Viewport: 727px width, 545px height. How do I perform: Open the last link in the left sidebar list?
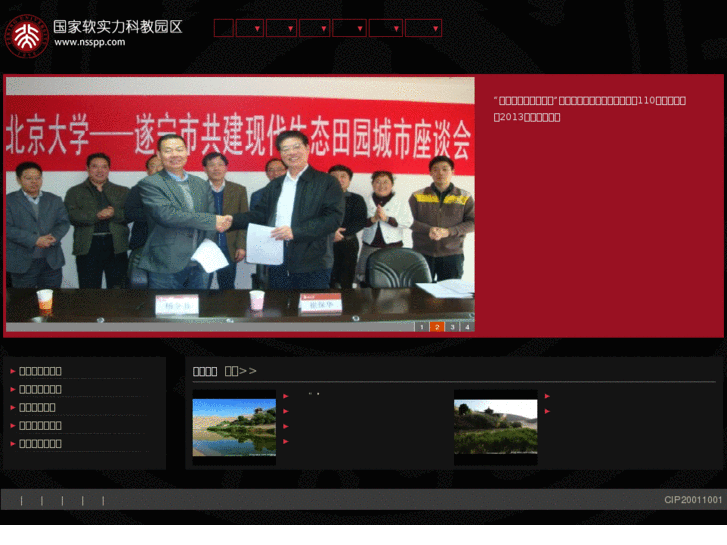click(40, 443)
